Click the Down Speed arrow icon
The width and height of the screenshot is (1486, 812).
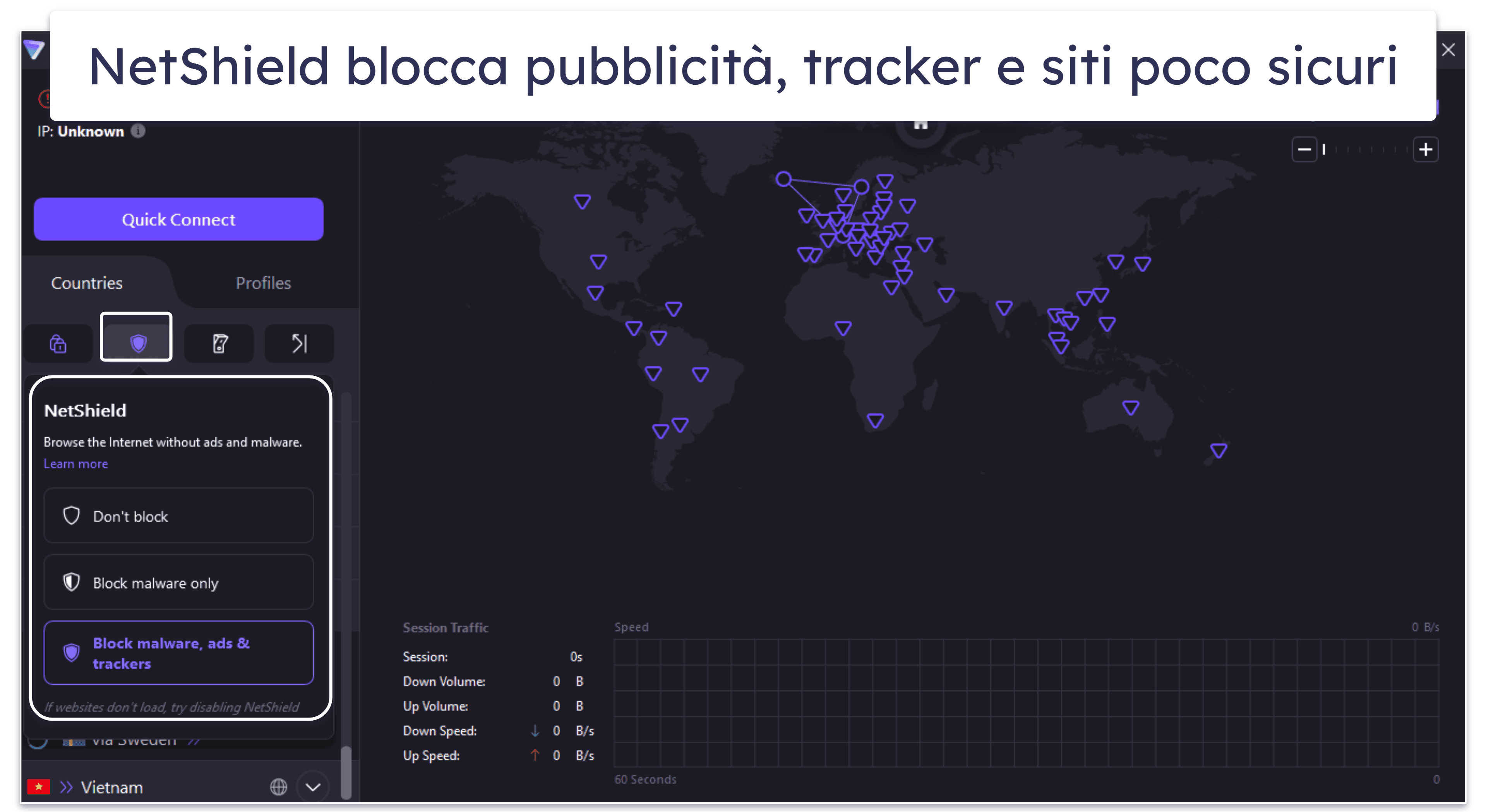coord(535,731)
